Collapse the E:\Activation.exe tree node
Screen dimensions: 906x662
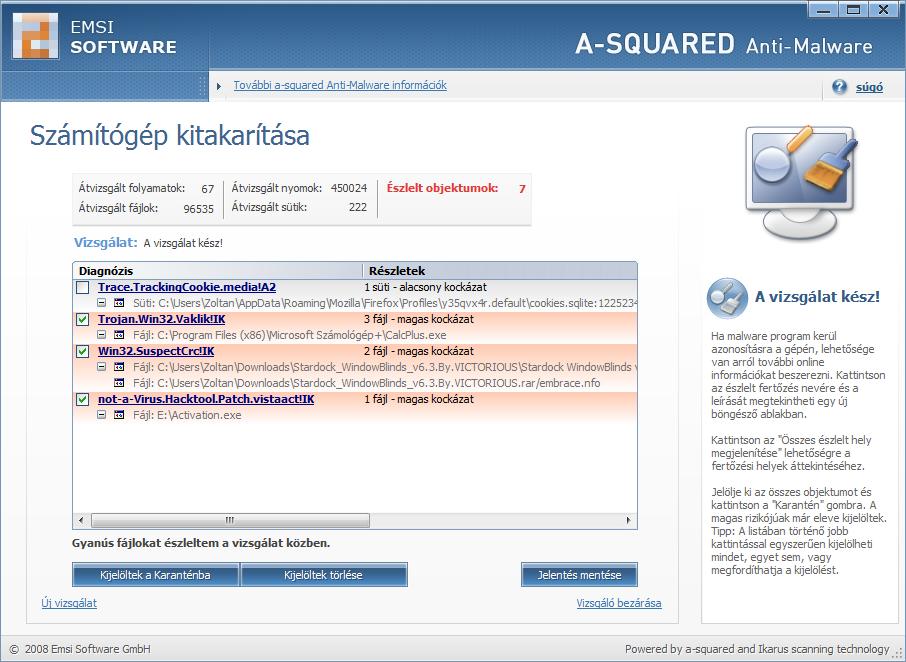click(101, 415)
